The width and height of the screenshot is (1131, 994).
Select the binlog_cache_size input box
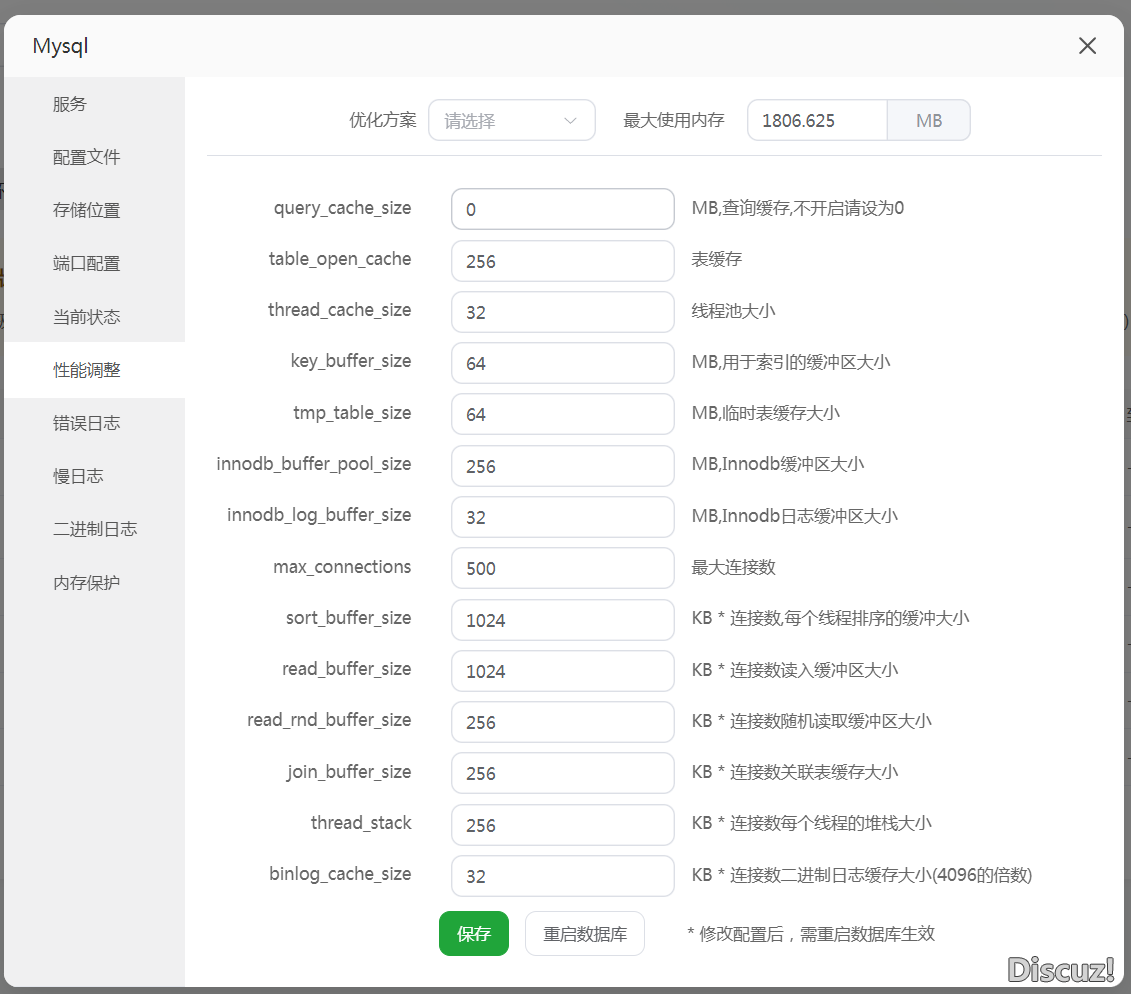562,876
